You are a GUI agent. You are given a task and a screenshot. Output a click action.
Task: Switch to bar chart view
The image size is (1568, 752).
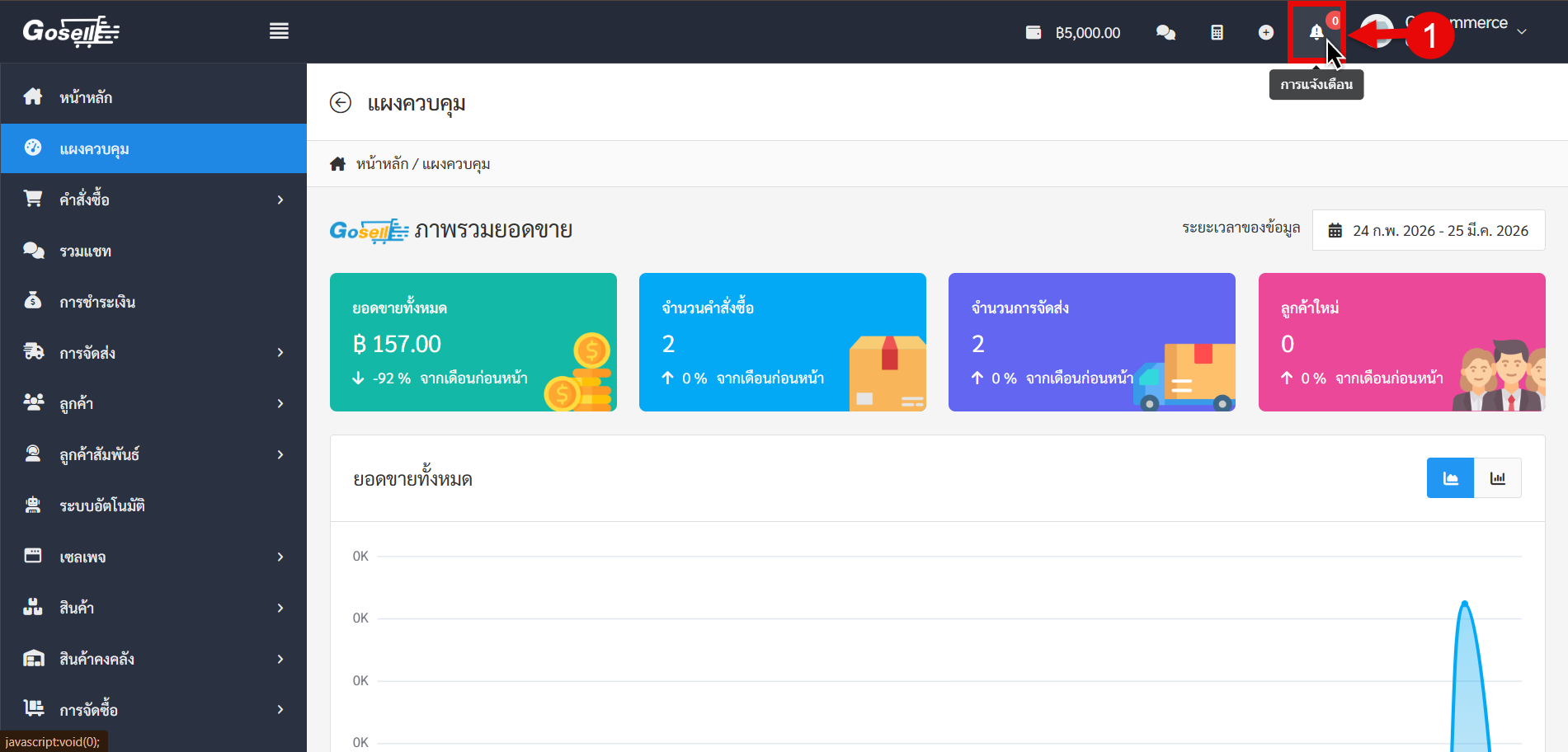[x=1497, y=478]
